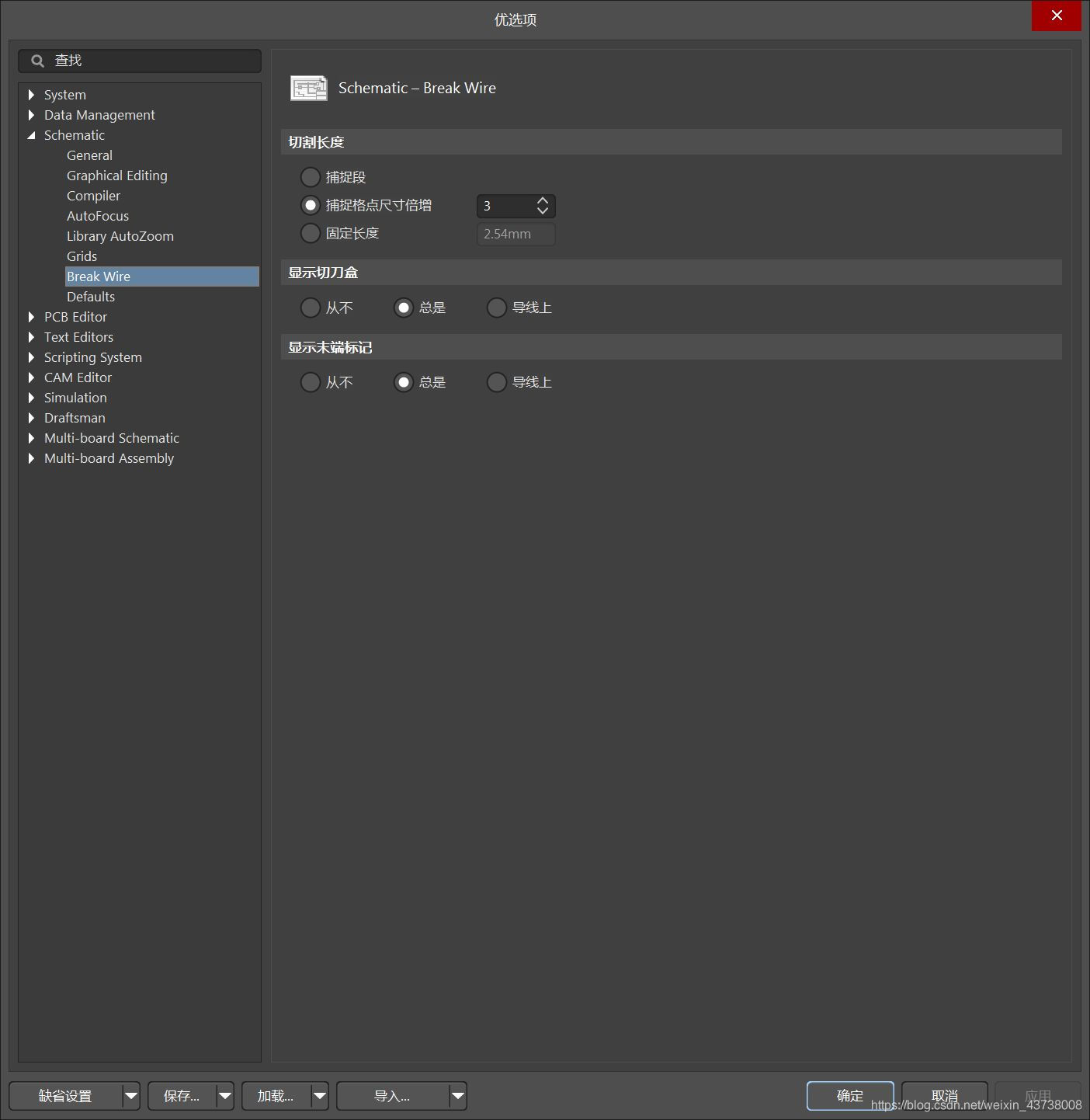Select the 捕捉格点尺寸倍增 radio option
This screenshot has width=1090, height=1120.
click(311, 205)
